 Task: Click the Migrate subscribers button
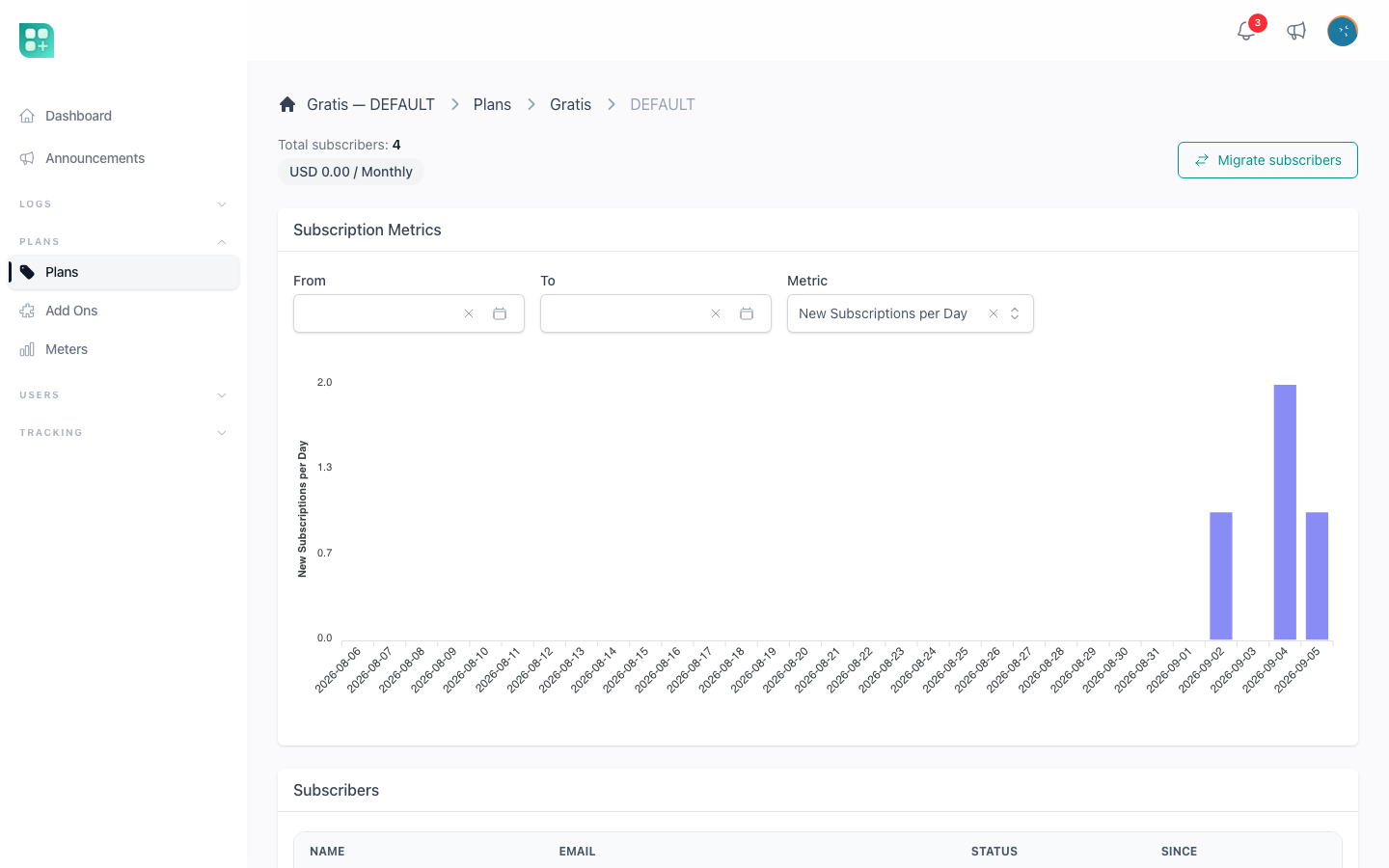pyautogui.click(x=1267, y=160)
